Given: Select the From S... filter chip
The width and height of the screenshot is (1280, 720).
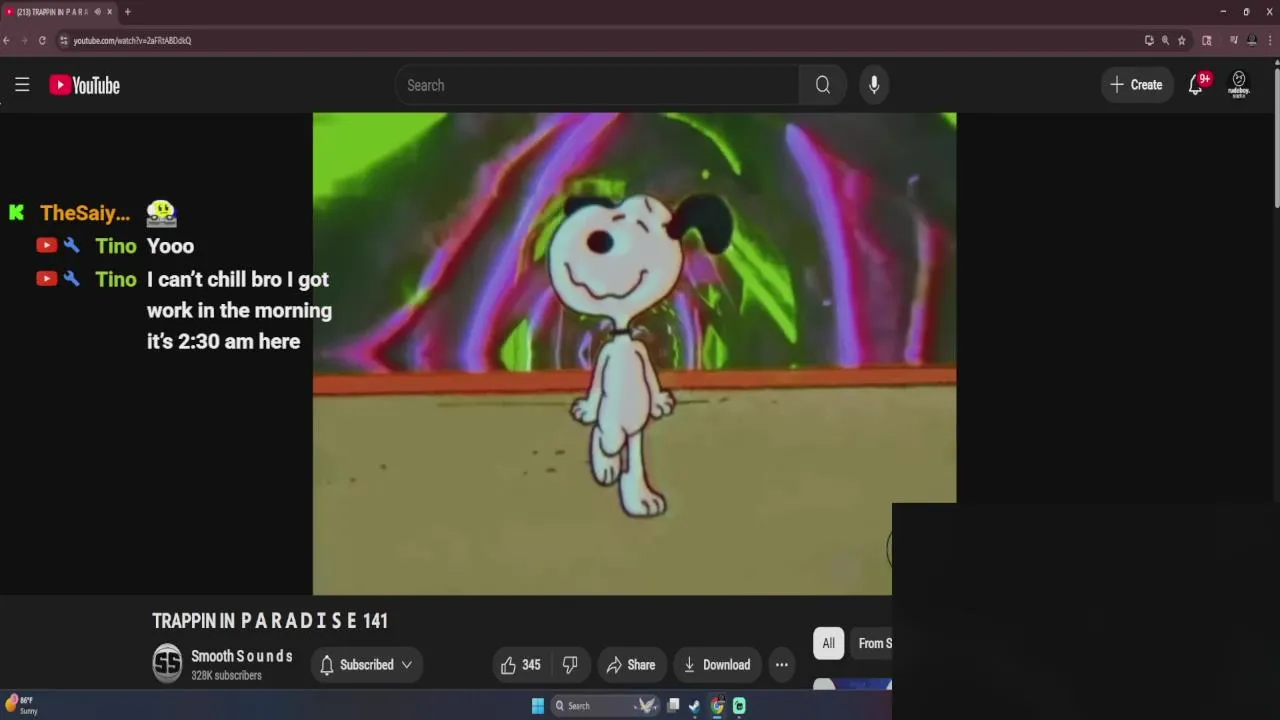Looking at the screenshot, I should coord(872,643).
